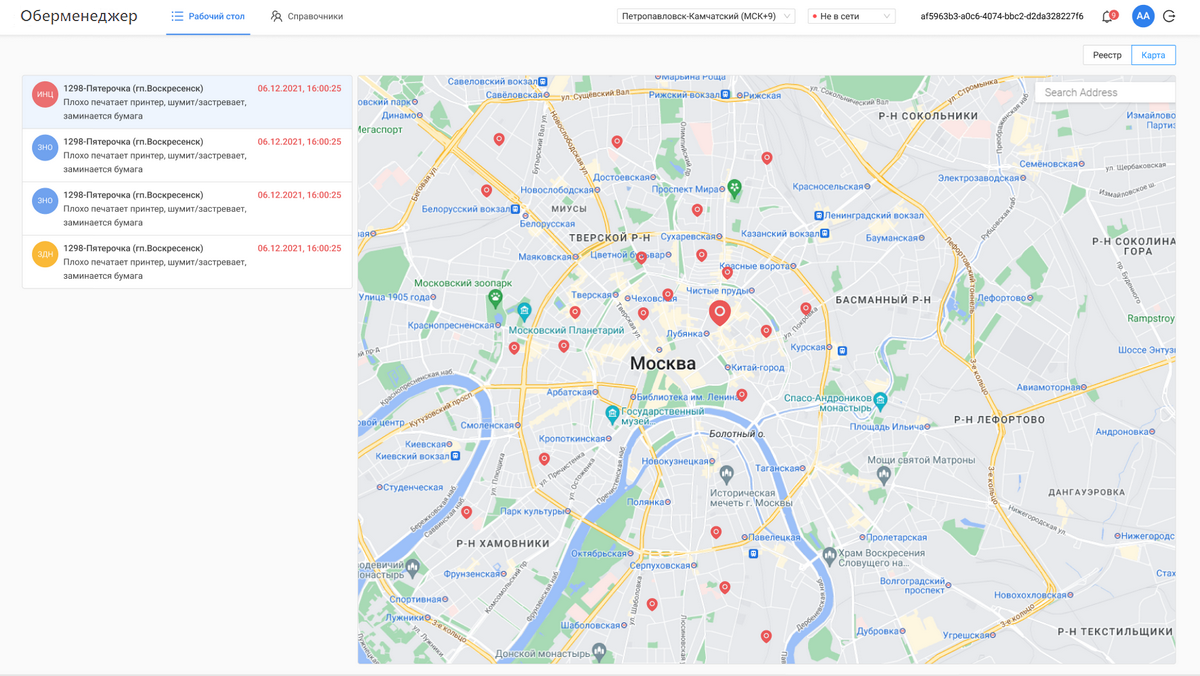Click the Проспект Мира green park icon
This screenshot has width=1200, height=676.
coord(735,187)
